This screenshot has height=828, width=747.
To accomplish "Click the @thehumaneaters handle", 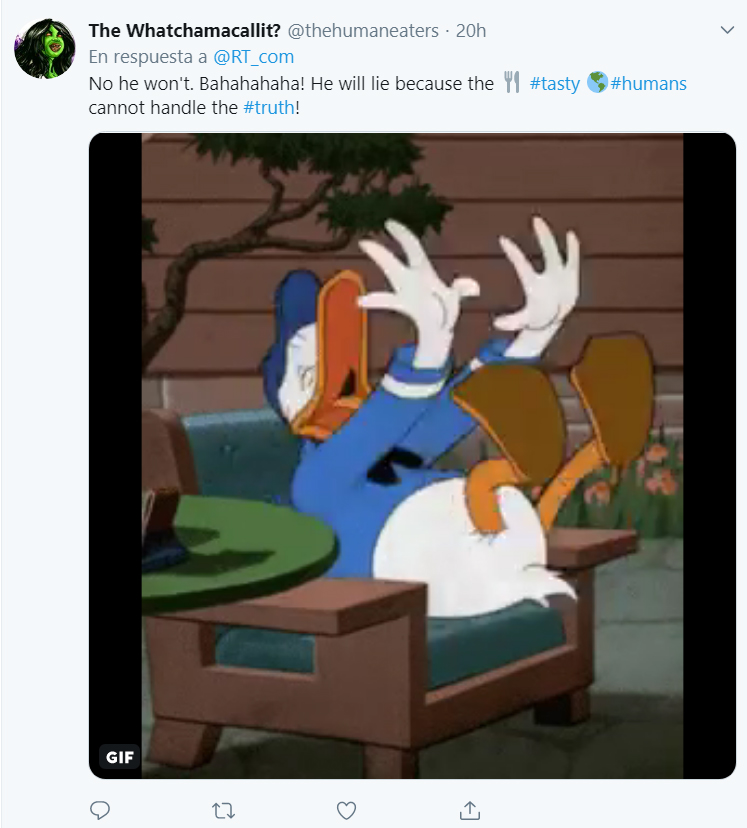I will tap(363, 31).
